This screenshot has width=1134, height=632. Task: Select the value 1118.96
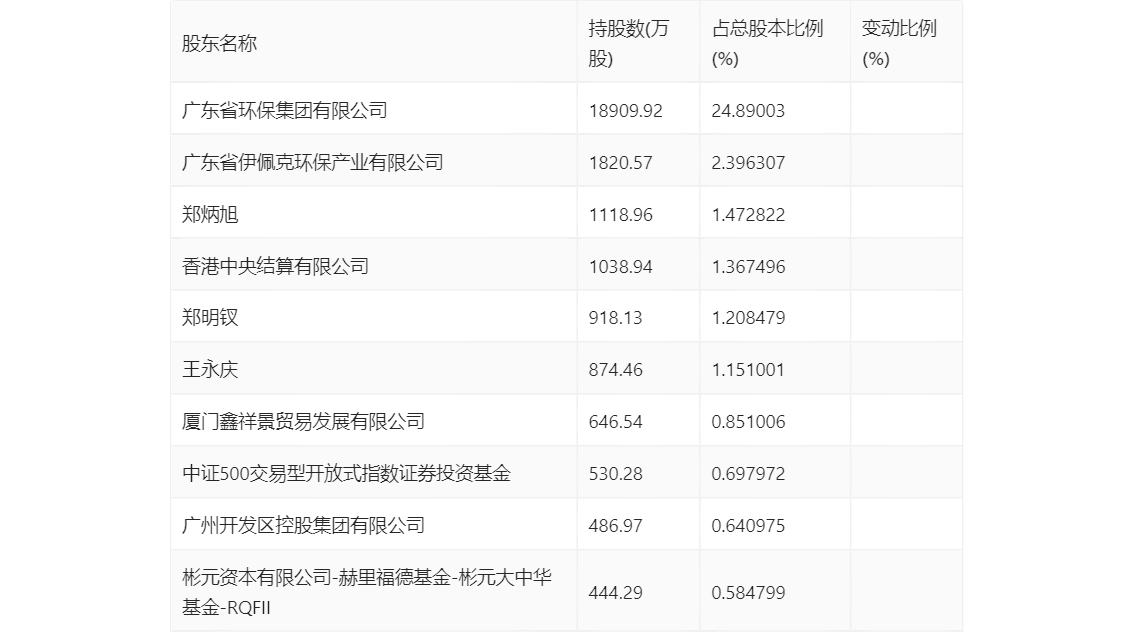621,215
